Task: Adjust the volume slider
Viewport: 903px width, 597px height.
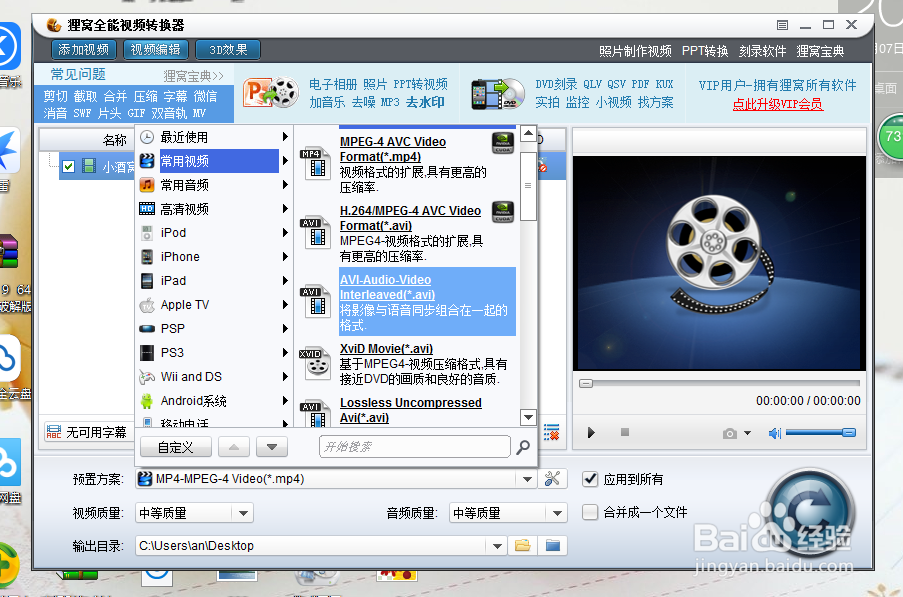Action: click(x=821, y=432)
